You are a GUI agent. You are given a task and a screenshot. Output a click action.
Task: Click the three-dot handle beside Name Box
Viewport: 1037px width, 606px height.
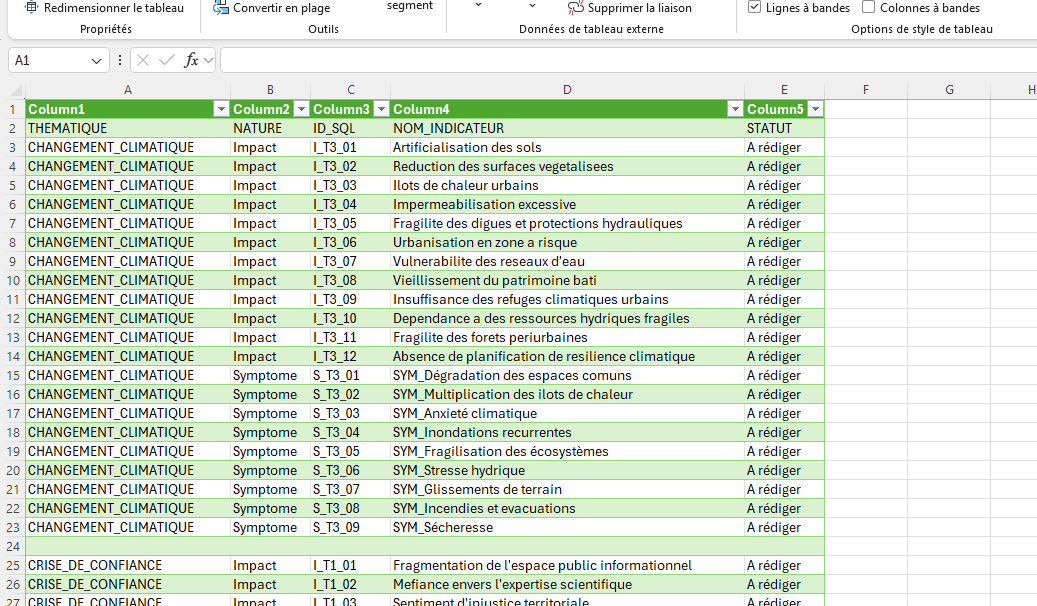pyautogui.click(x=120, y=60)
